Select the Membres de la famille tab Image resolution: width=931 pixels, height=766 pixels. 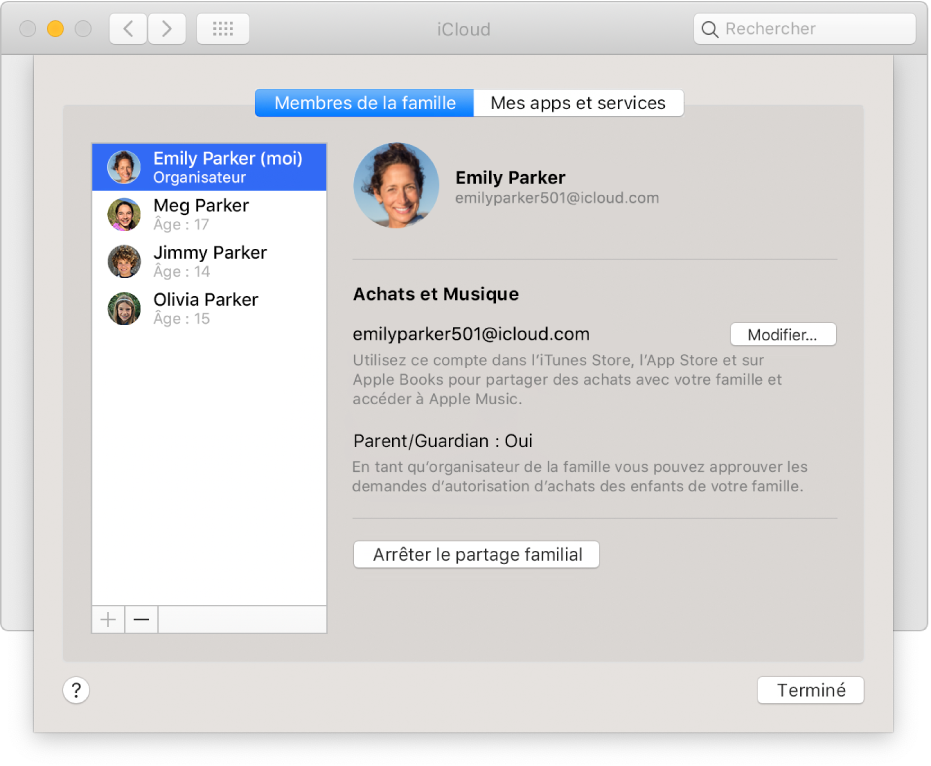tap(363, 103)
